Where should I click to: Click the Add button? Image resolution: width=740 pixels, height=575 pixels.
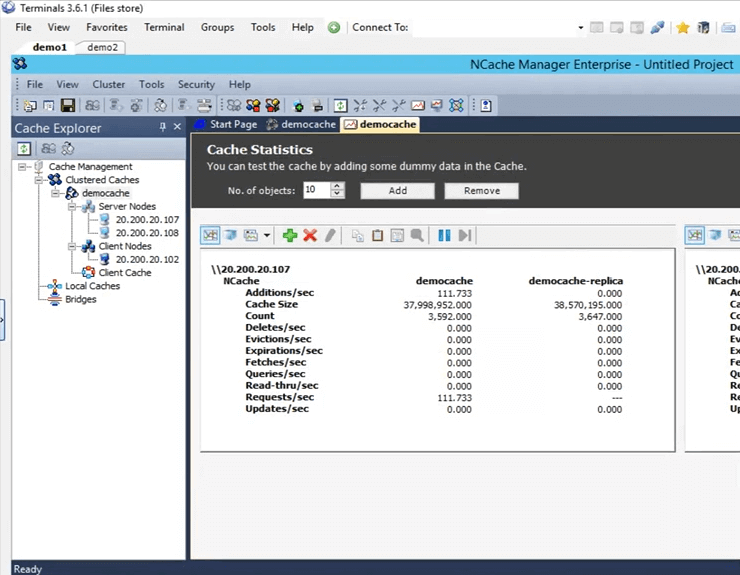(397, 191)
